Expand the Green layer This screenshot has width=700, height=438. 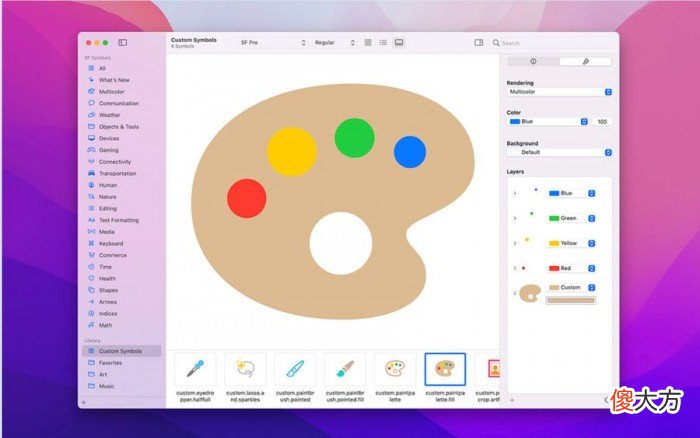click(x=515, y=218)
